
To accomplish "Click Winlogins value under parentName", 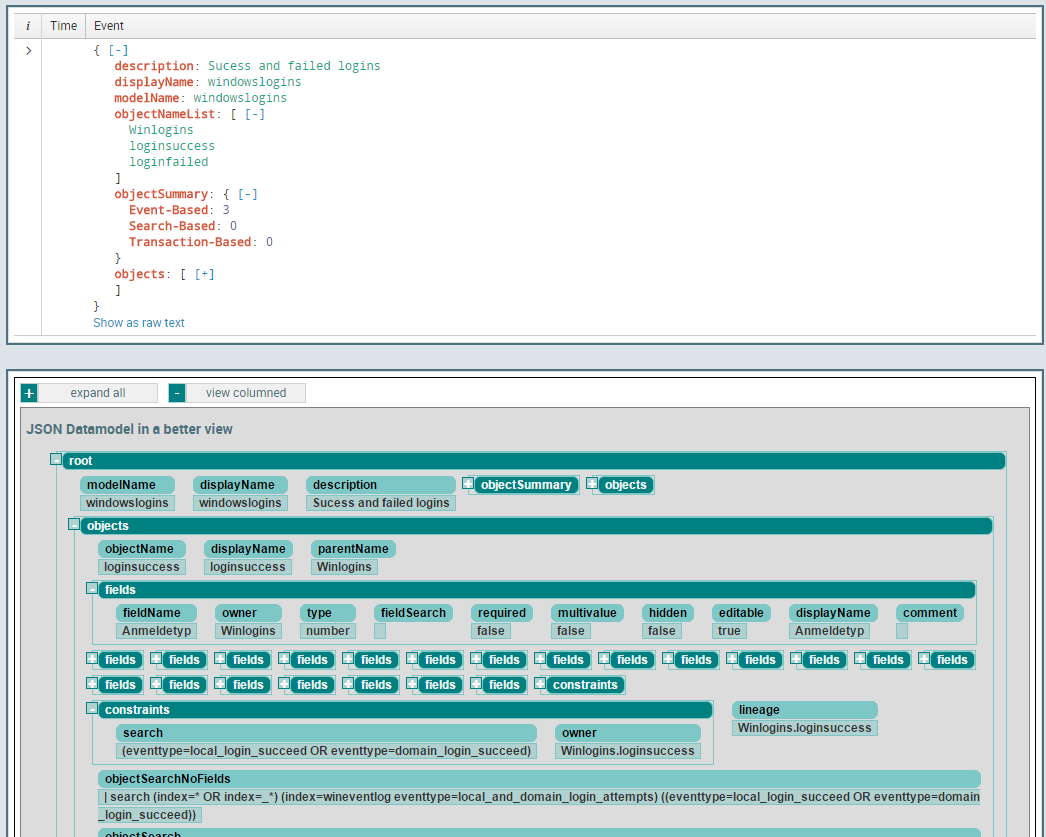I will [x=344, y=567].
